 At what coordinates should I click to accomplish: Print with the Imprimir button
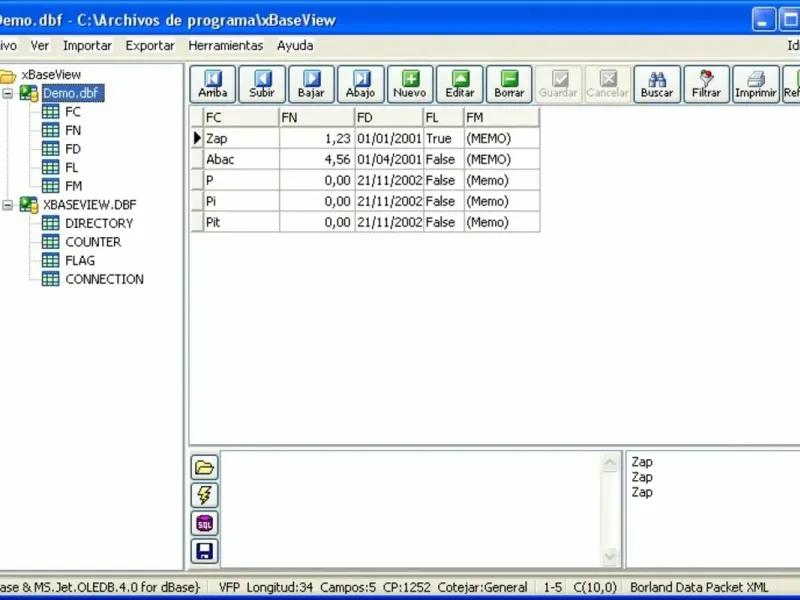click(x=756, y=84)
